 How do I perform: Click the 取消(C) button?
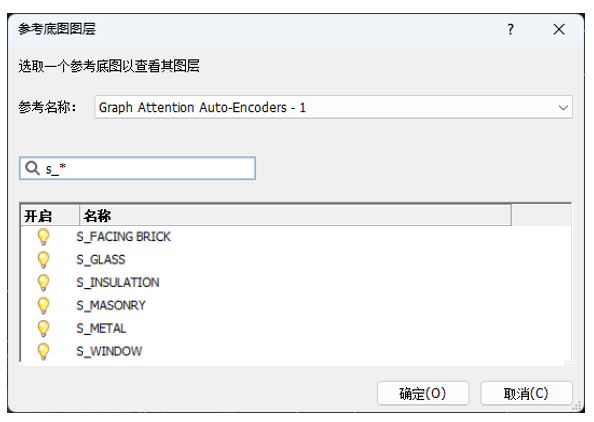coord(526,394)
